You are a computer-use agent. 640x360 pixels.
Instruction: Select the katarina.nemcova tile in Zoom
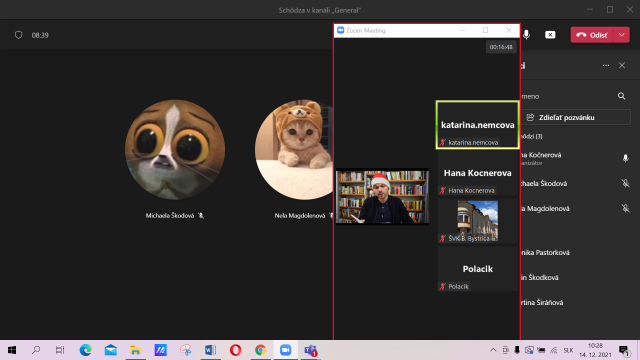pyautogui.click(x=478, y=125)
